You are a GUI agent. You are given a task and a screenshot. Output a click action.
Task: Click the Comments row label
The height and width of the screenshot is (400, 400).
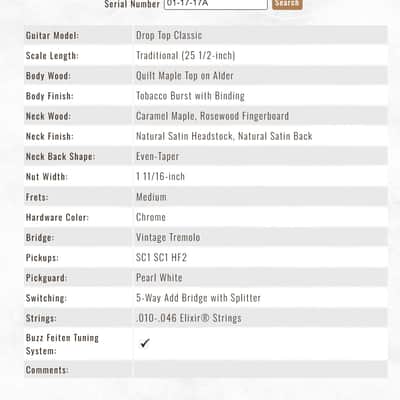47,370
